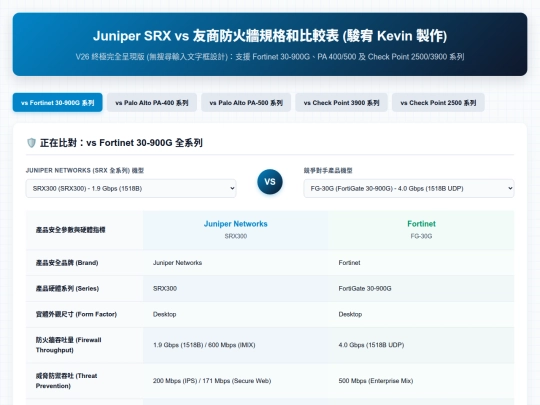
Task: Click the Firewall Throughput row label
Action: [x=84, y=345]
